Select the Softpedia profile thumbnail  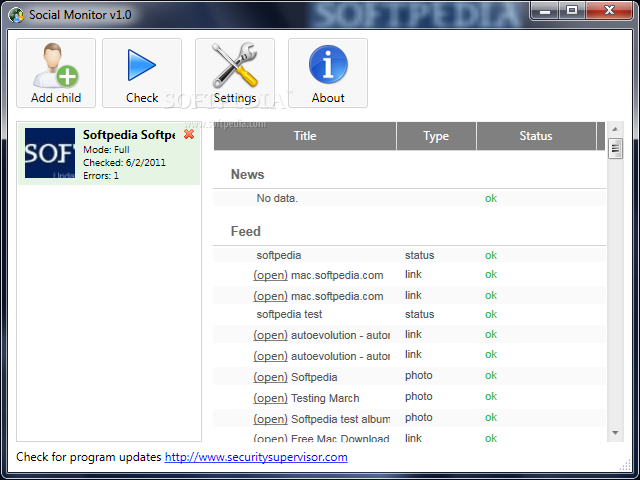(50, 153)
